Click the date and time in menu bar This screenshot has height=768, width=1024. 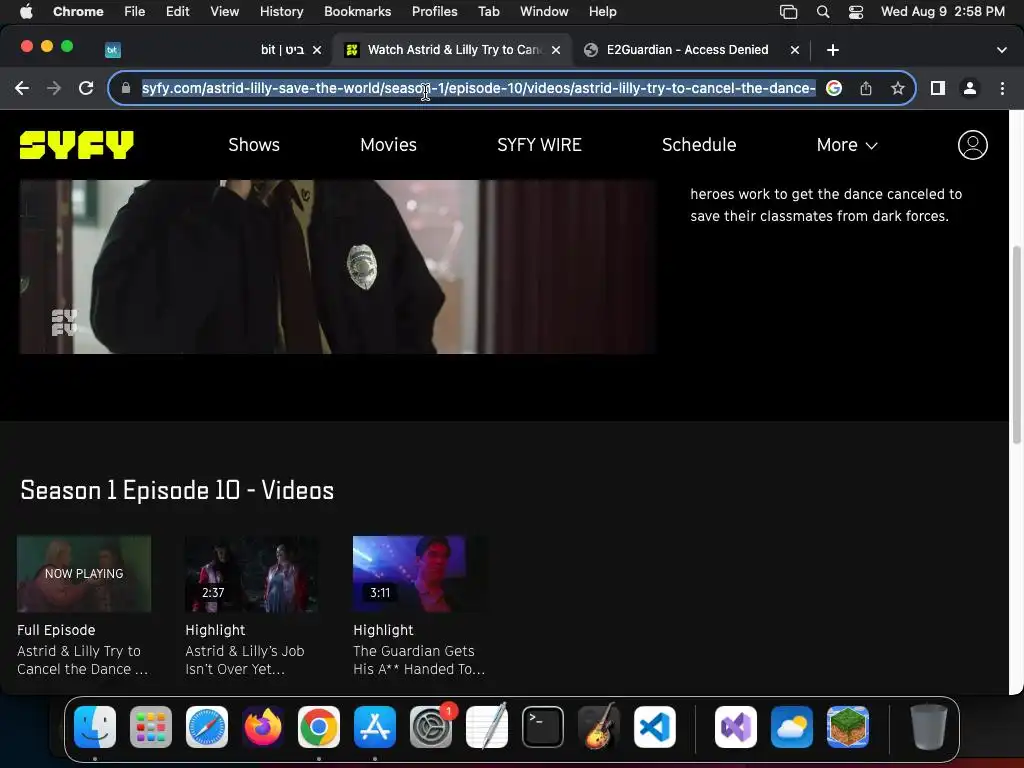pos(942,12)
